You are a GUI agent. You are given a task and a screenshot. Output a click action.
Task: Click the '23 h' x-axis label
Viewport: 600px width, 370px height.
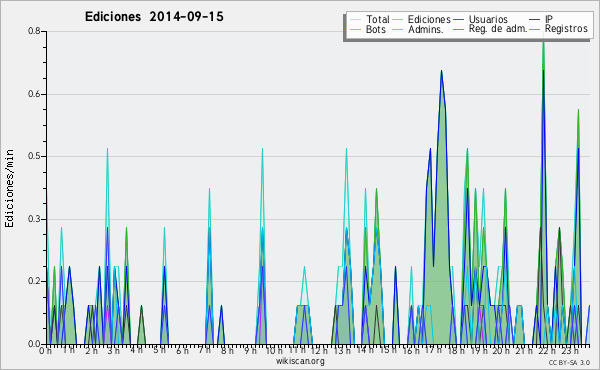569,350
